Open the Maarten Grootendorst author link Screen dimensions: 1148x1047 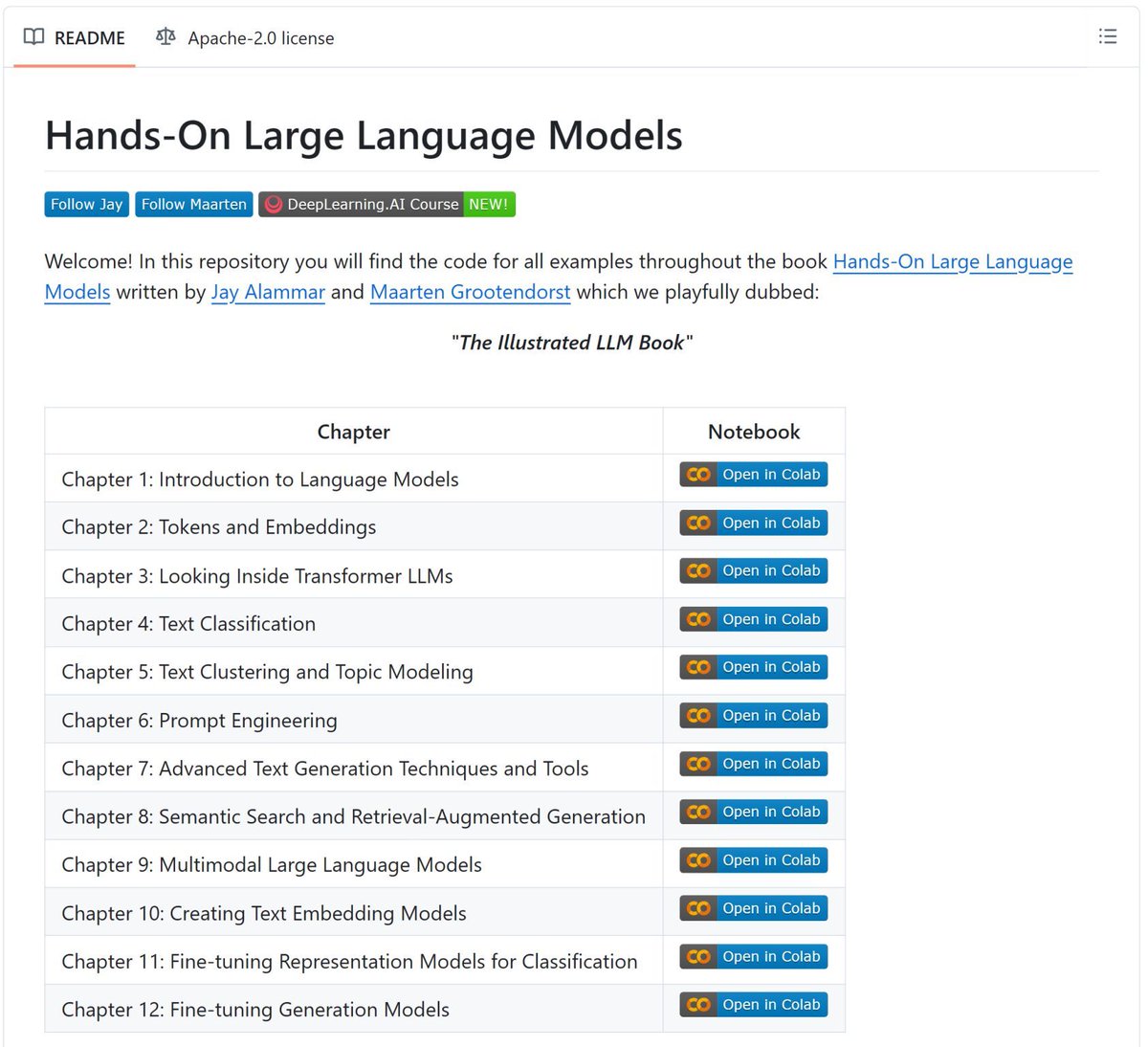click(470, 292)
